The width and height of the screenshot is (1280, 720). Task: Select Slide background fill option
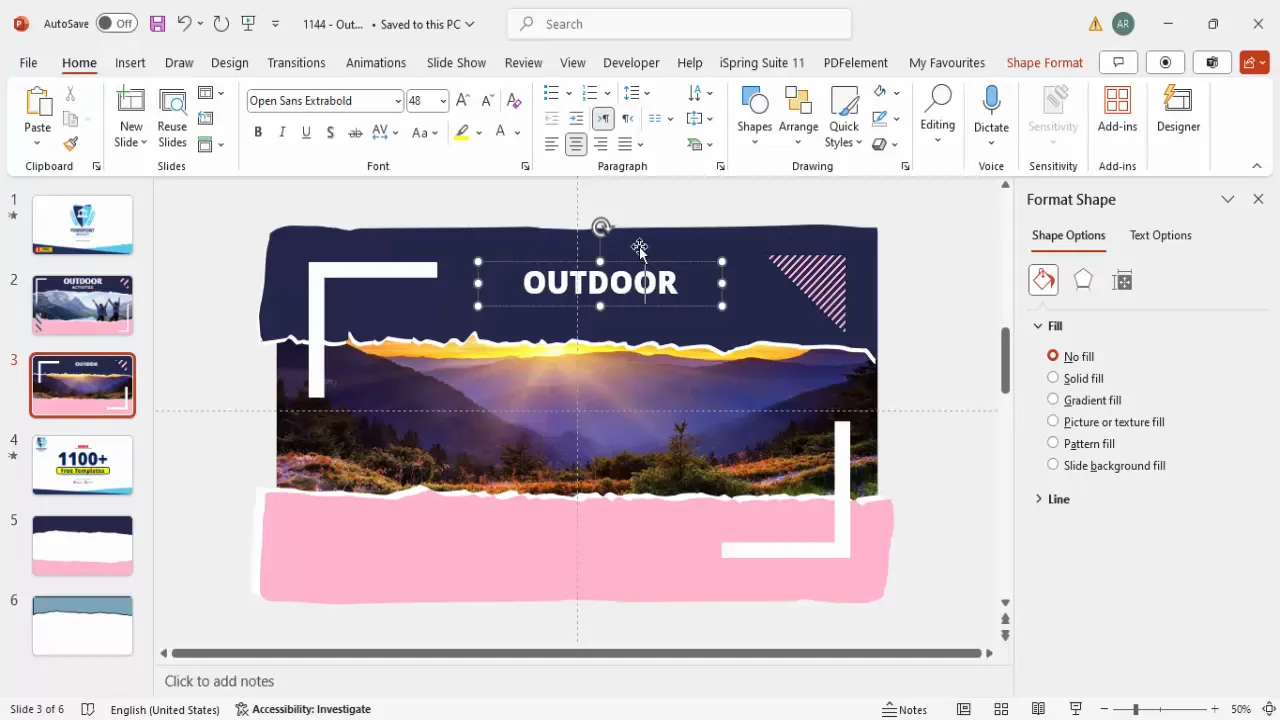[1106, 465]
